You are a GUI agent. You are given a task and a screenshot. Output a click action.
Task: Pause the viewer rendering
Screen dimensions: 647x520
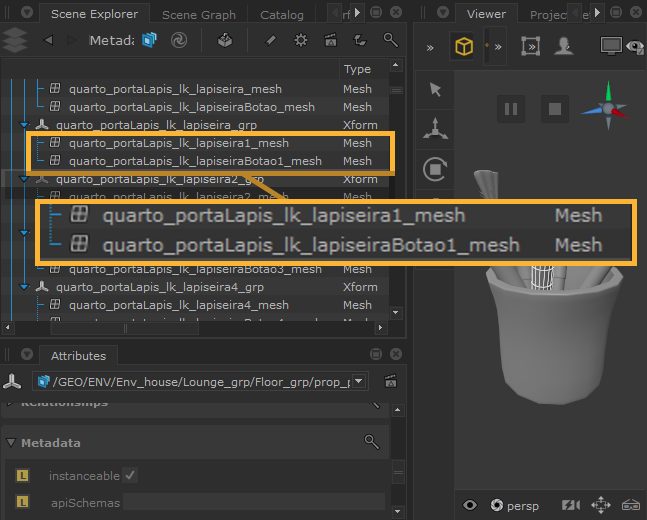[x=510, y=108]
